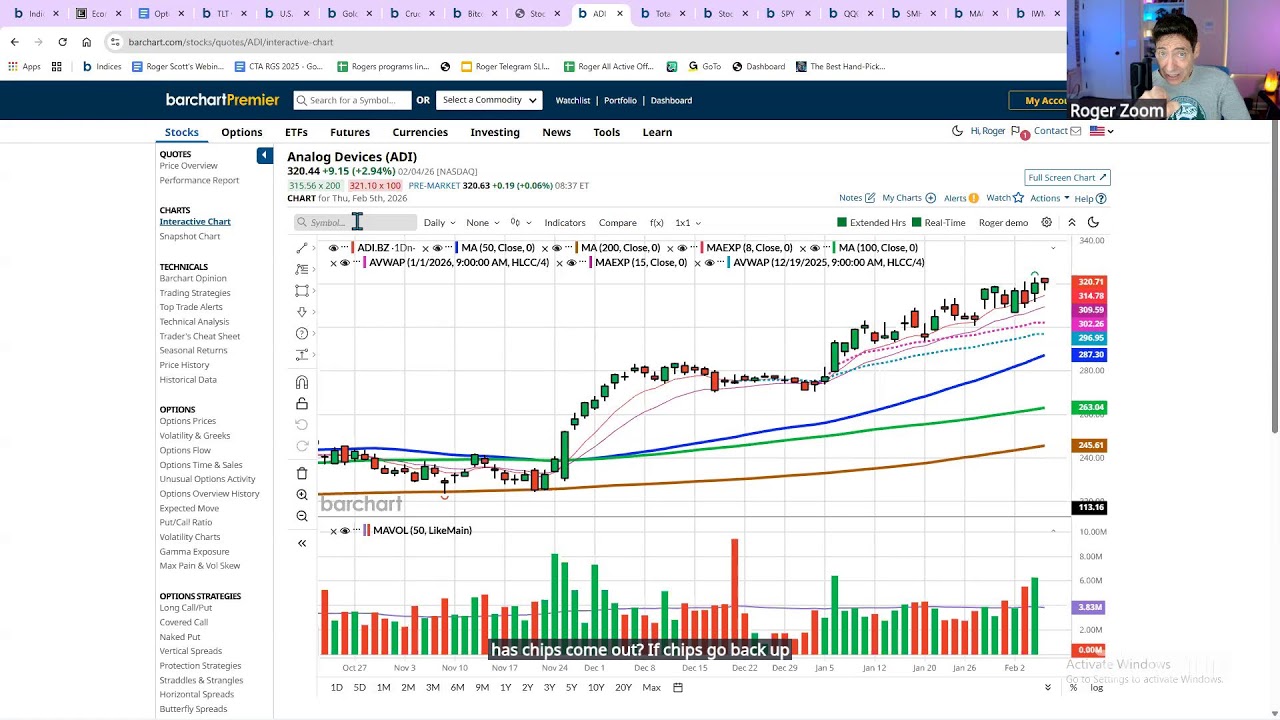Open the Investing nav tab

tap(495, 132)
